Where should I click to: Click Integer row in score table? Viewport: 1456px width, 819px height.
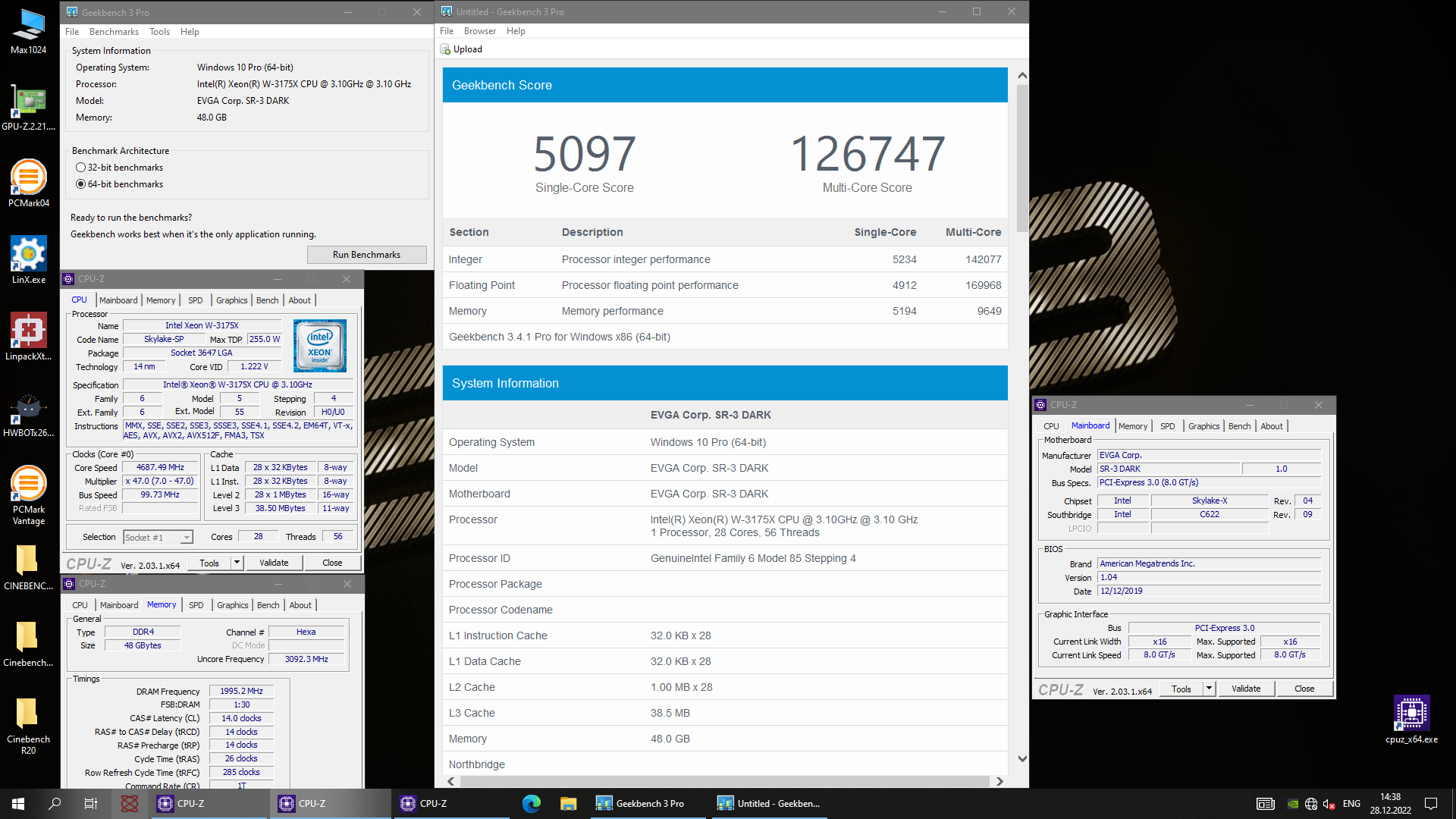[x=725, y=259]
